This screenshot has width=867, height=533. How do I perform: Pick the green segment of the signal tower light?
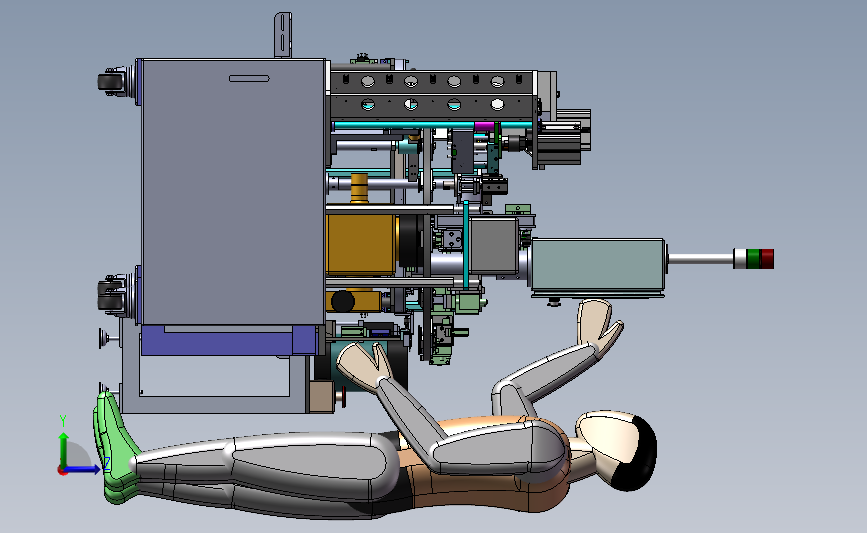[x=753, y=258]
